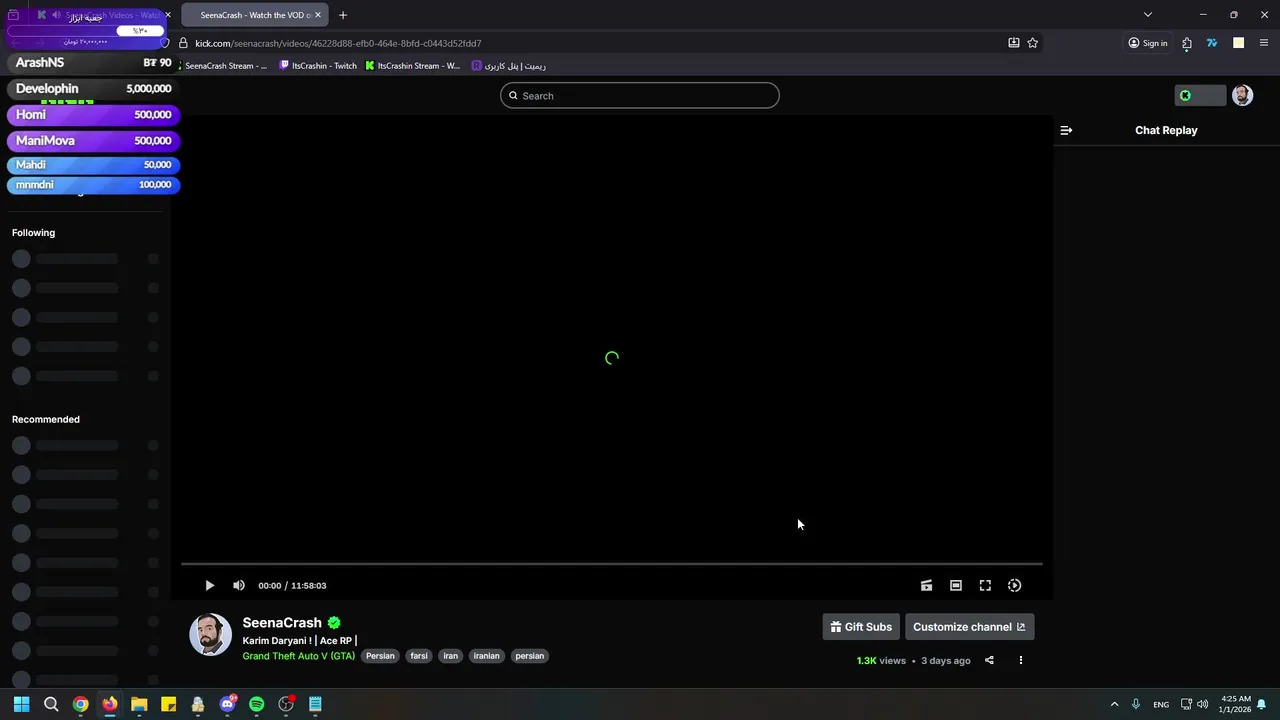
Task: Select the lowercase persian tag
Action: pos(530,656)
